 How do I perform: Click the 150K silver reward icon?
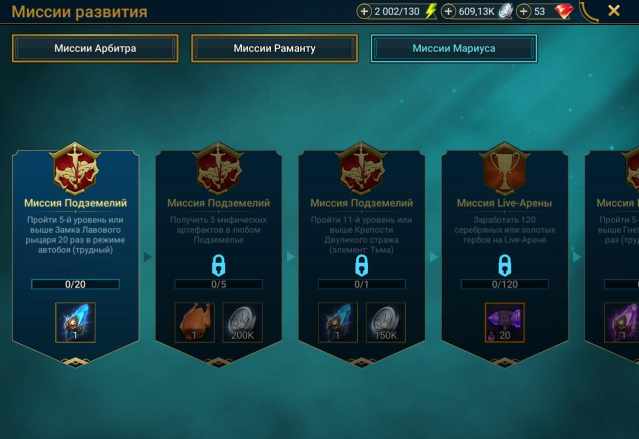386,322
